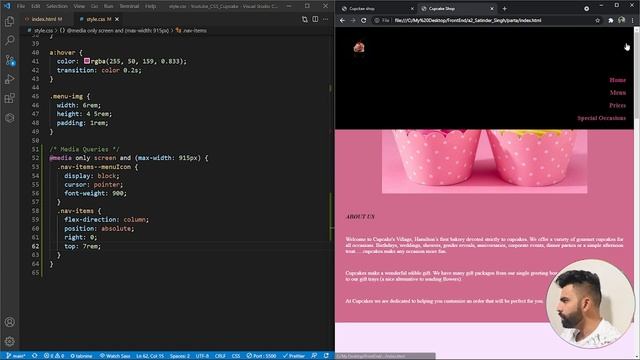Open a new browser tab
Image resolution: width=640 pixels, height=360 pixels.
click(x=505, y=8)
